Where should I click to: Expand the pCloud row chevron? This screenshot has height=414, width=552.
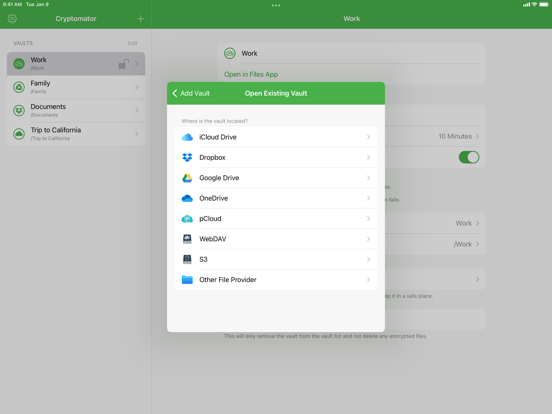368,219
